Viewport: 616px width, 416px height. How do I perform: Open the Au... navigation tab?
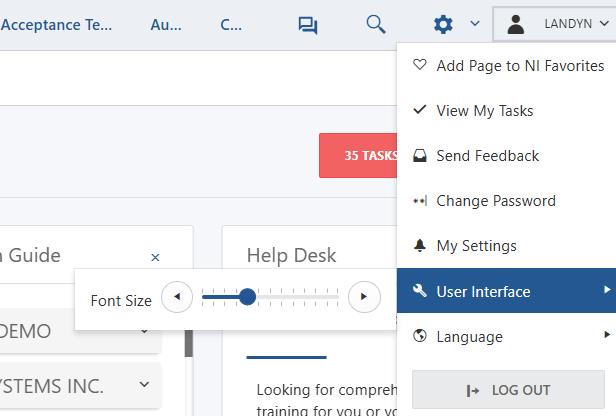(x=166, y=25)
